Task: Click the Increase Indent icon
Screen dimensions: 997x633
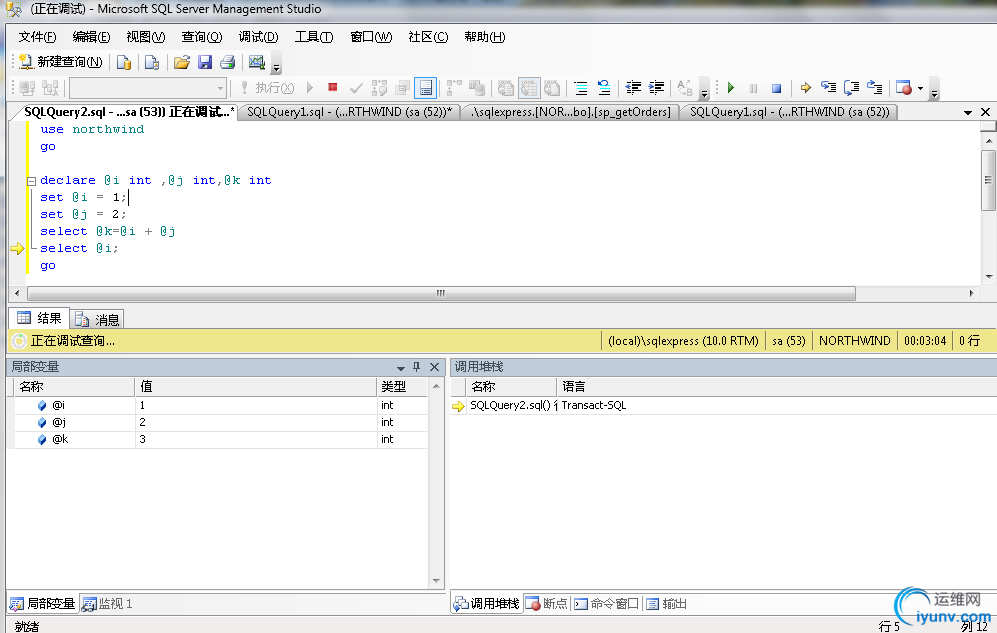Action: pos(656,88)
